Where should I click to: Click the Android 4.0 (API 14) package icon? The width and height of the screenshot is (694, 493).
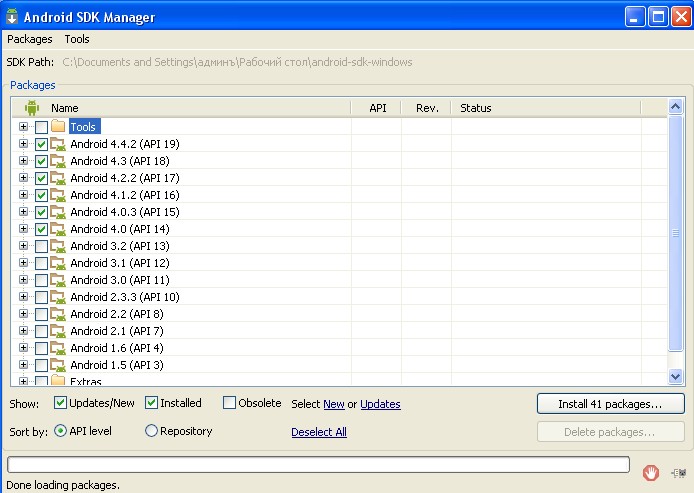58,229
